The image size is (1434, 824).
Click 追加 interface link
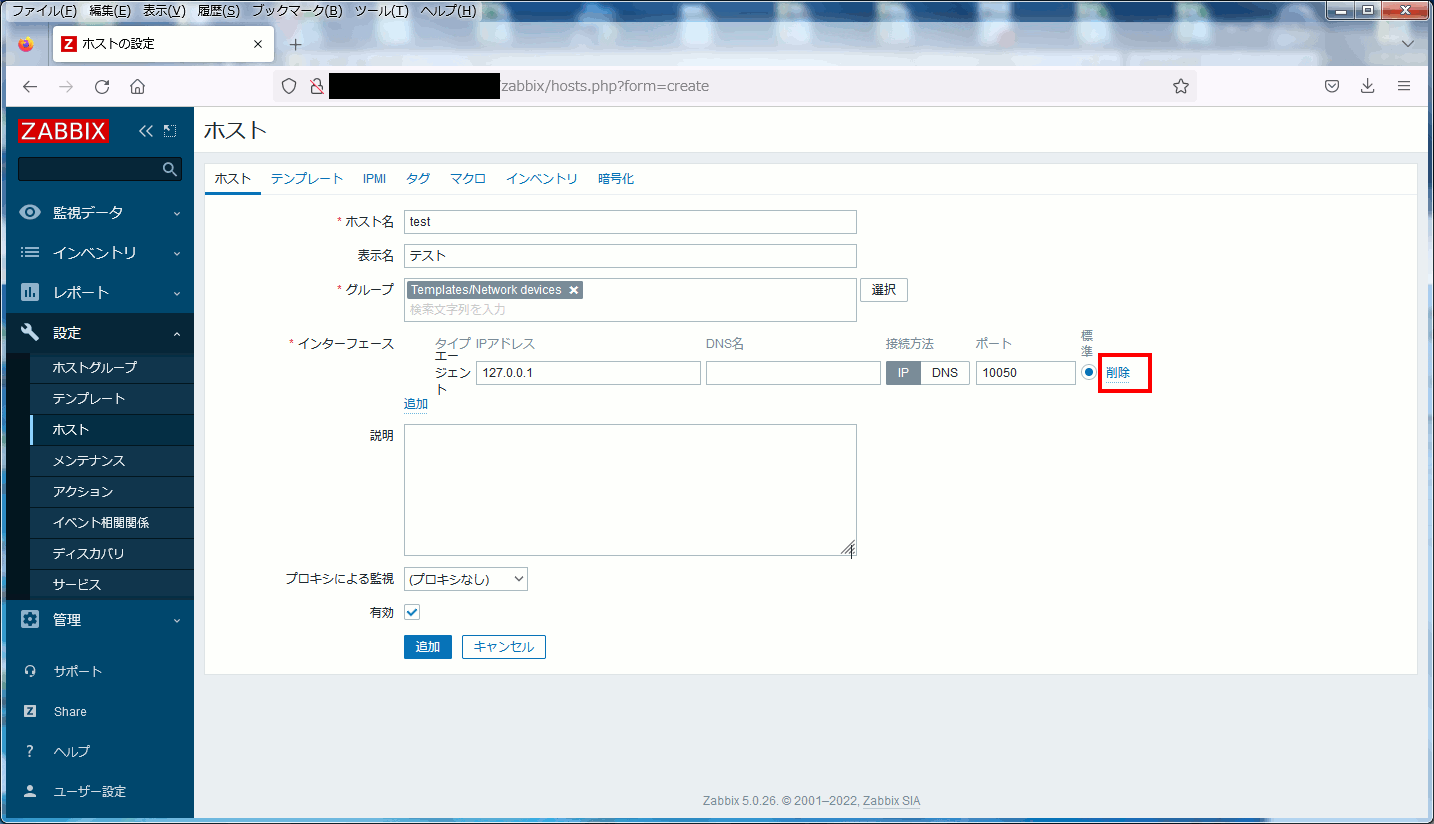click(x=416, y=404)
